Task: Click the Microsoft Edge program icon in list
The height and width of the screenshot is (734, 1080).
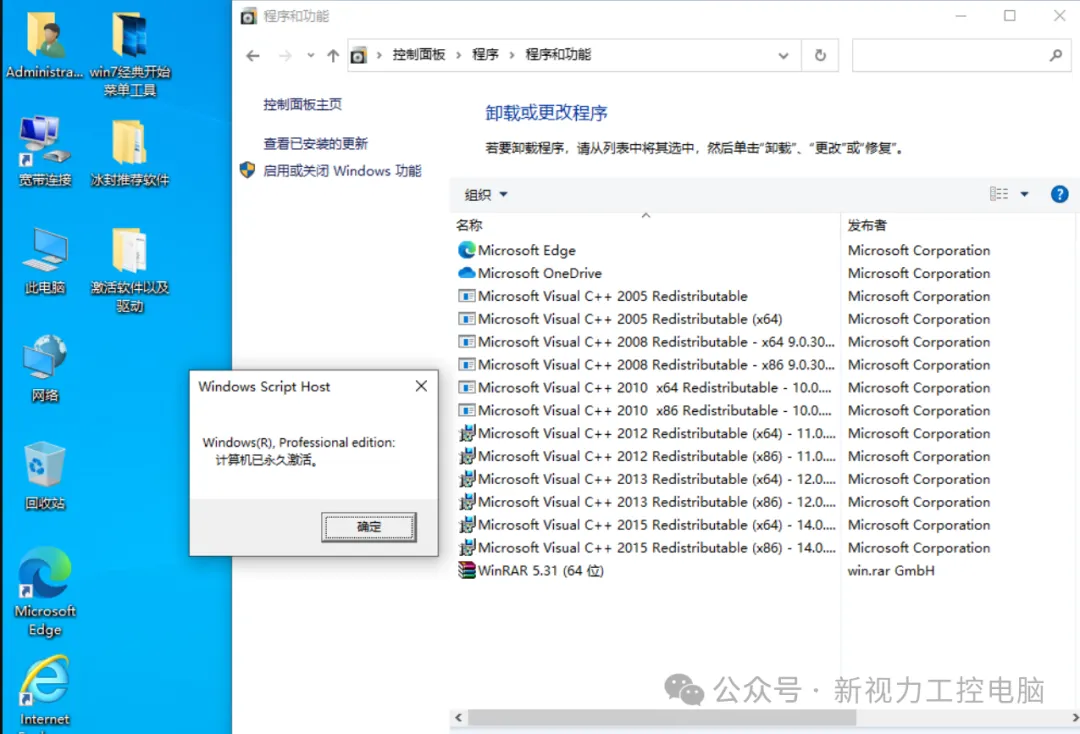Action: point(466,250)
